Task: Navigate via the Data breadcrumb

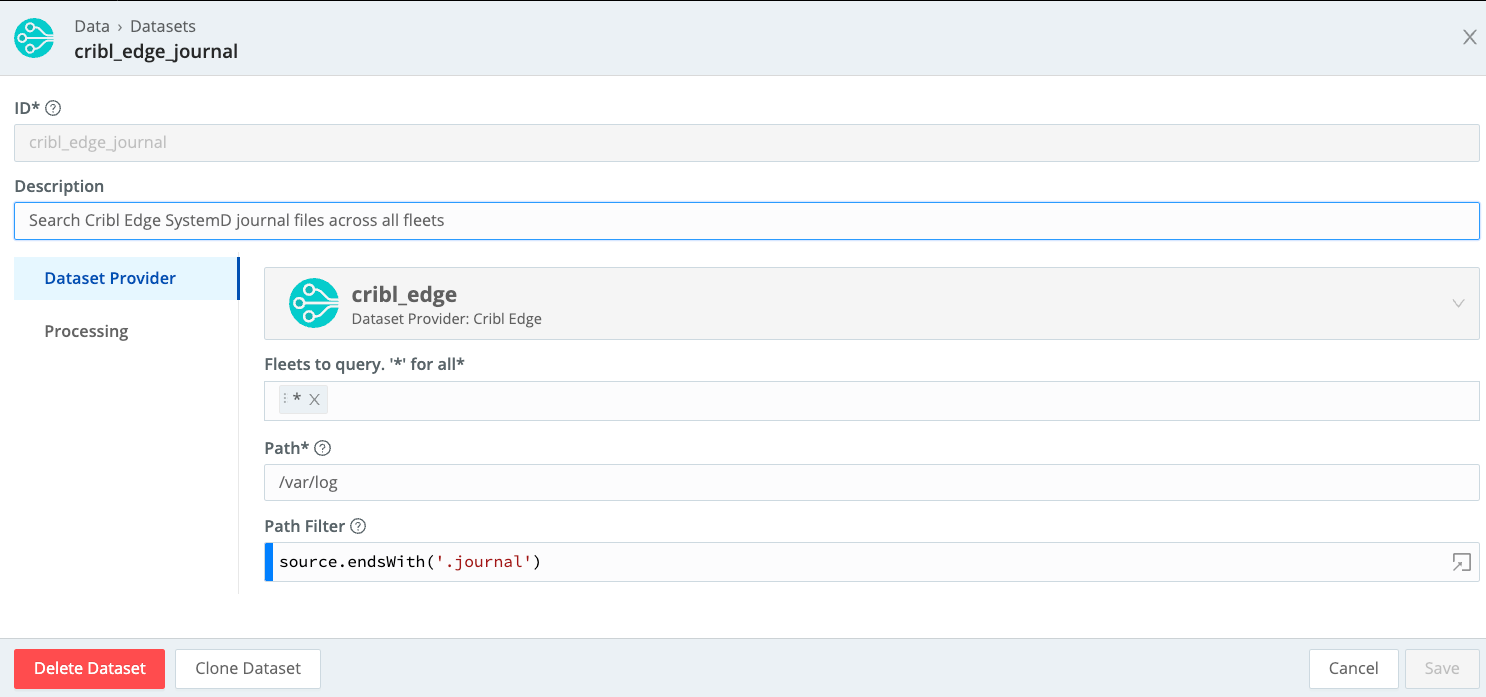Action: click(x=91, y=26)
